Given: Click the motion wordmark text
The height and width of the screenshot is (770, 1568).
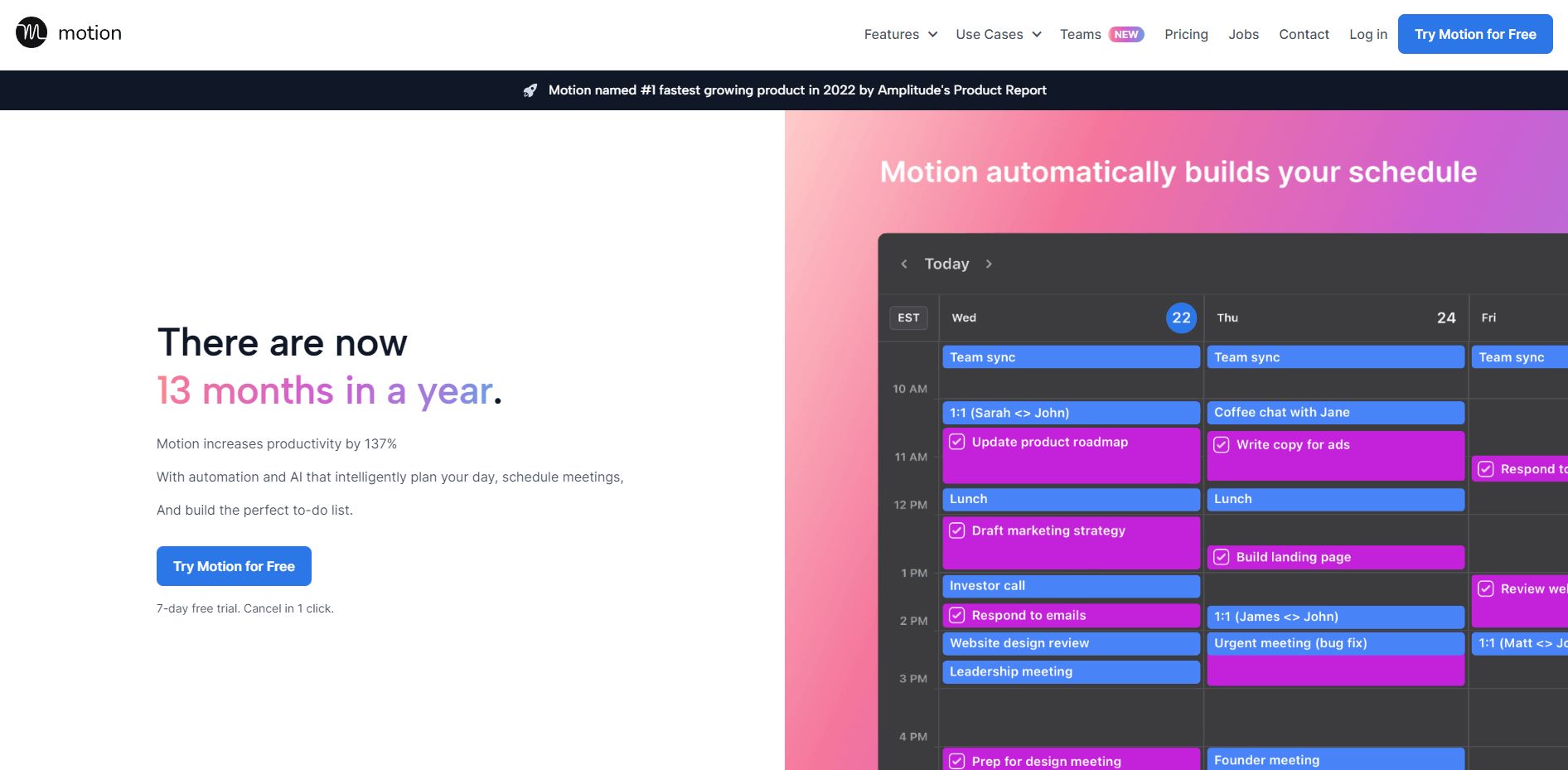Looking at the screenshot, I should click(90, 32).
